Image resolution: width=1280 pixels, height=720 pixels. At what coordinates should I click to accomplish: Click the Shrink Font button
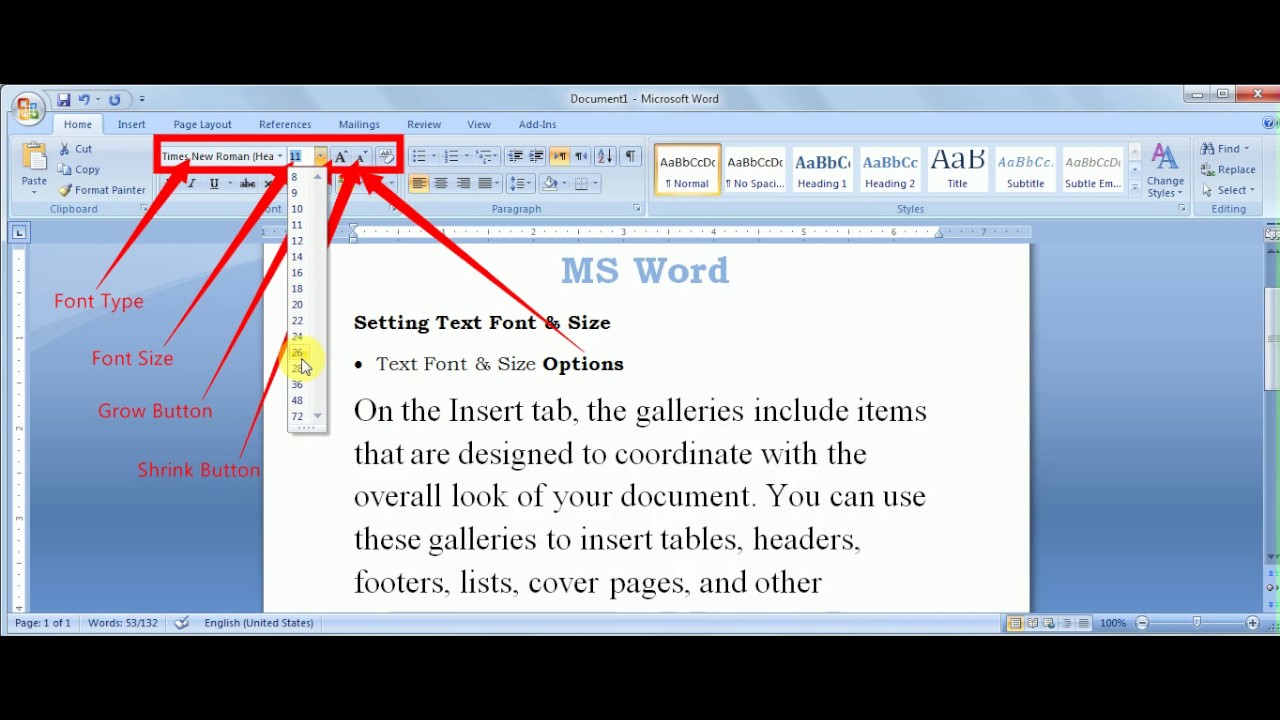tap(362, 156)
